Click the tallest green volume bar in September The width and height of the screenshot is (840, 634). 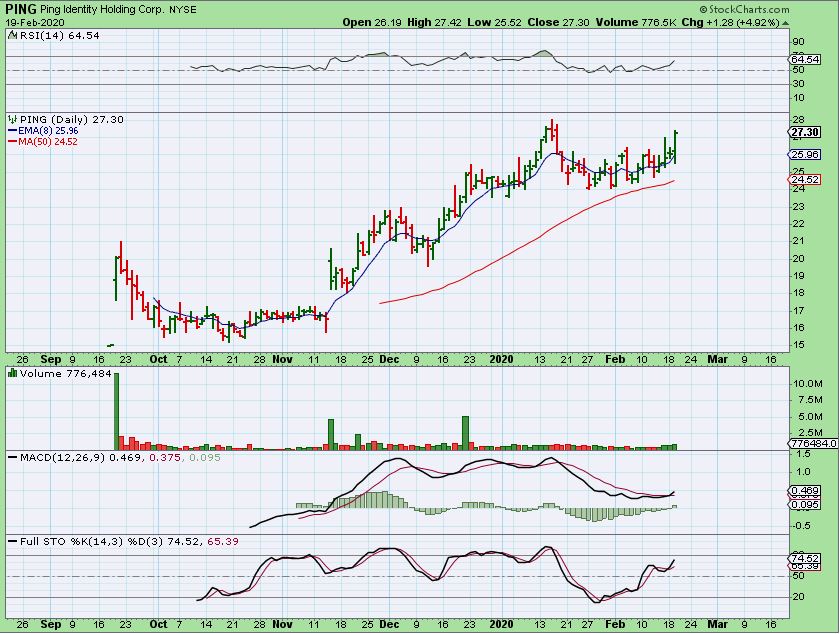pyautogui.click(x=115, y=409)
